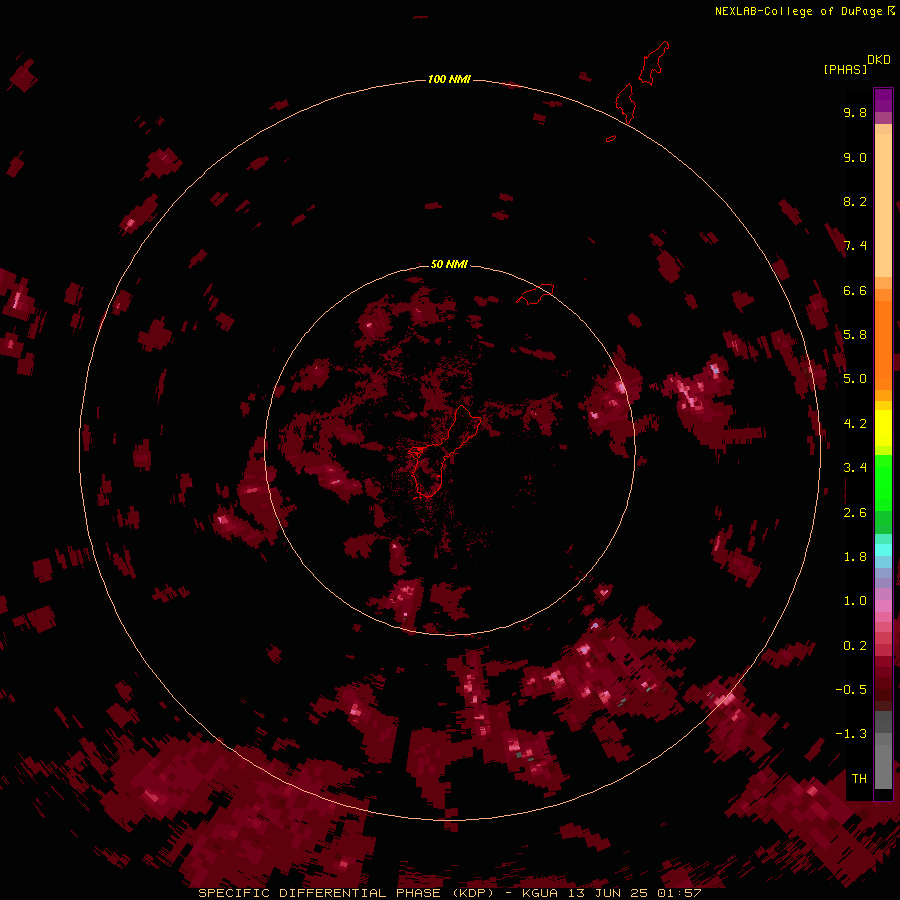Click the cyan band of the color scale
The width and height of the screenshot is (900, 900).
(x=883, y=549)
